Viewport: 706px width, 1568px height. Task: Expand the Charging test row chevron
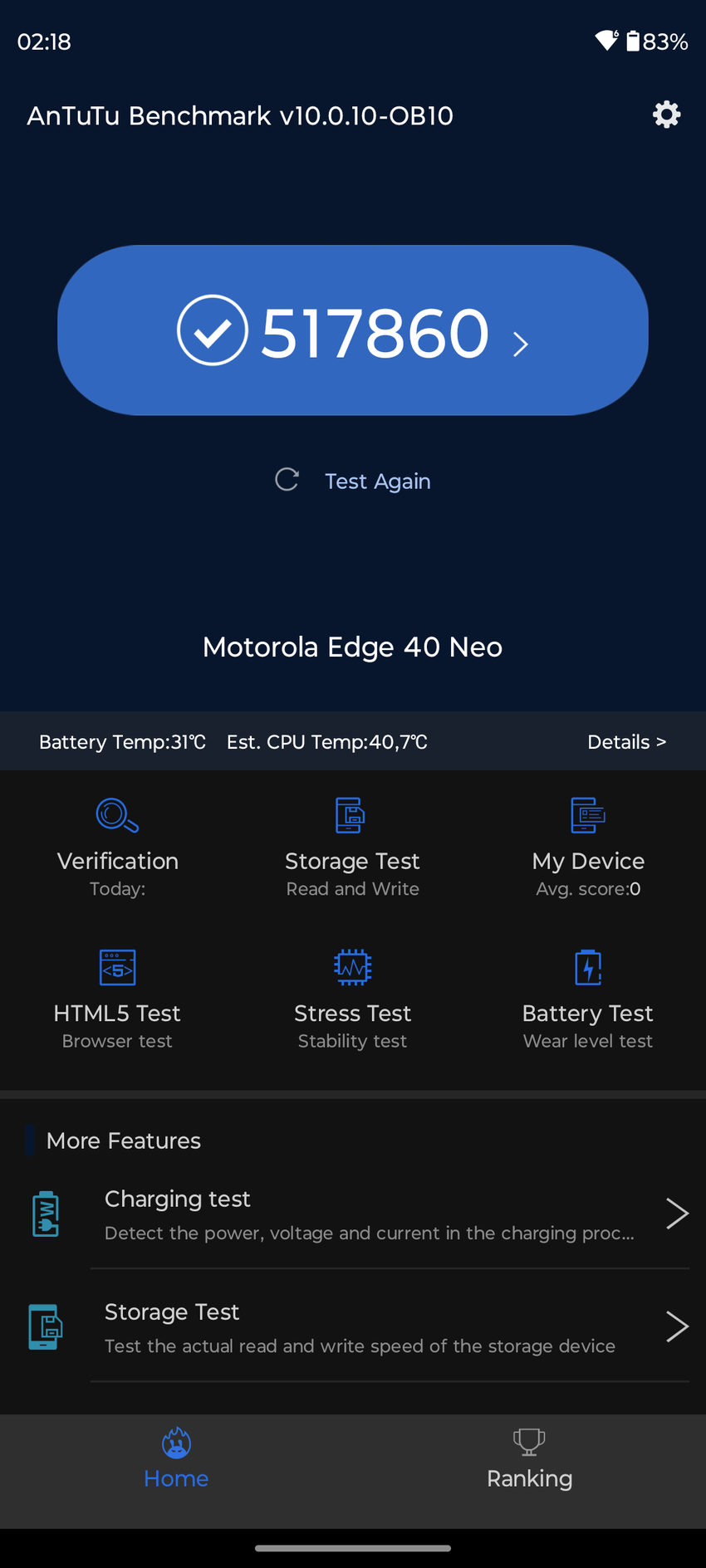point(677,1214)
